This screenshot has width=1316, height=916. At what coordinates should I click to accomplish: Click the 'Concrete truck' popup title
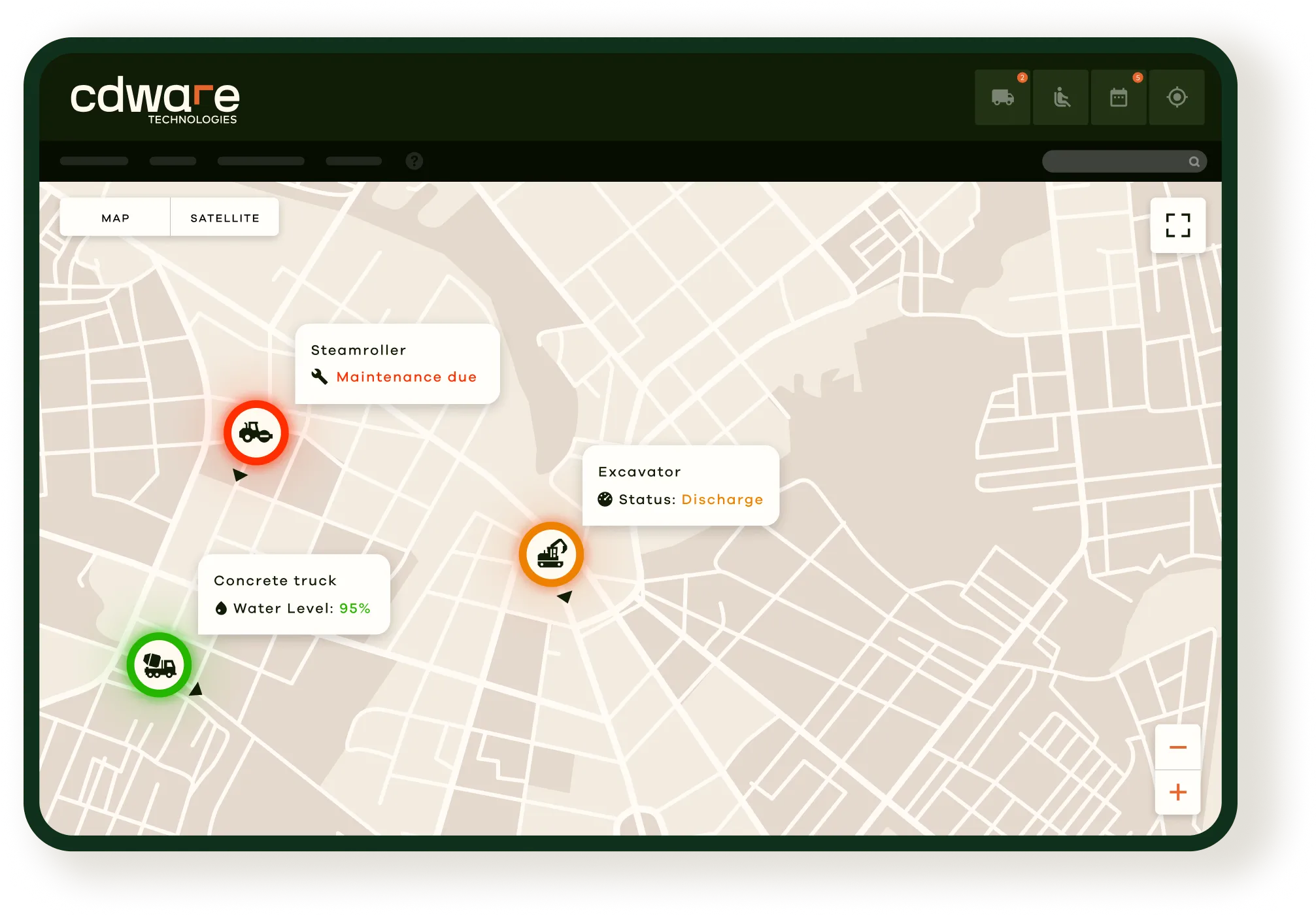tap(275, 581)
